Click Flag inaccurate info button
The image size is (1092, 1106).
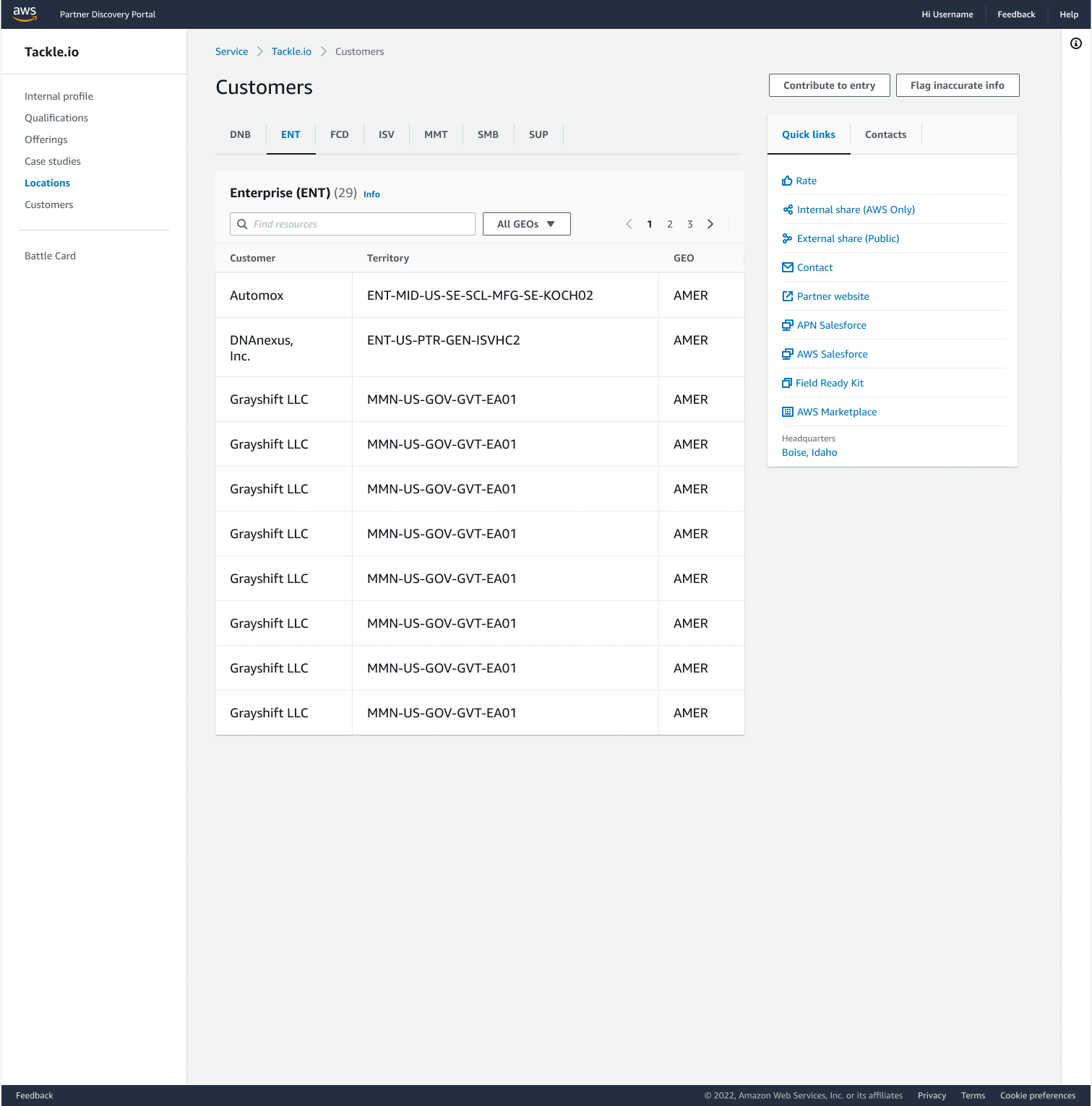click(958, 85)
